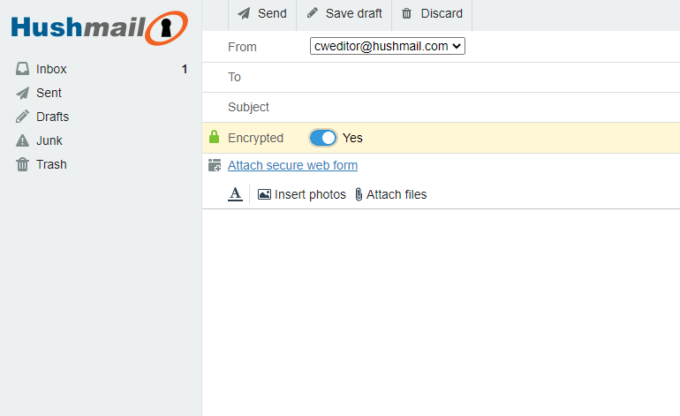This screenshot has height=416, width=680.
Task: Open the text formatting underlined A icon
Action: [235, 194]
